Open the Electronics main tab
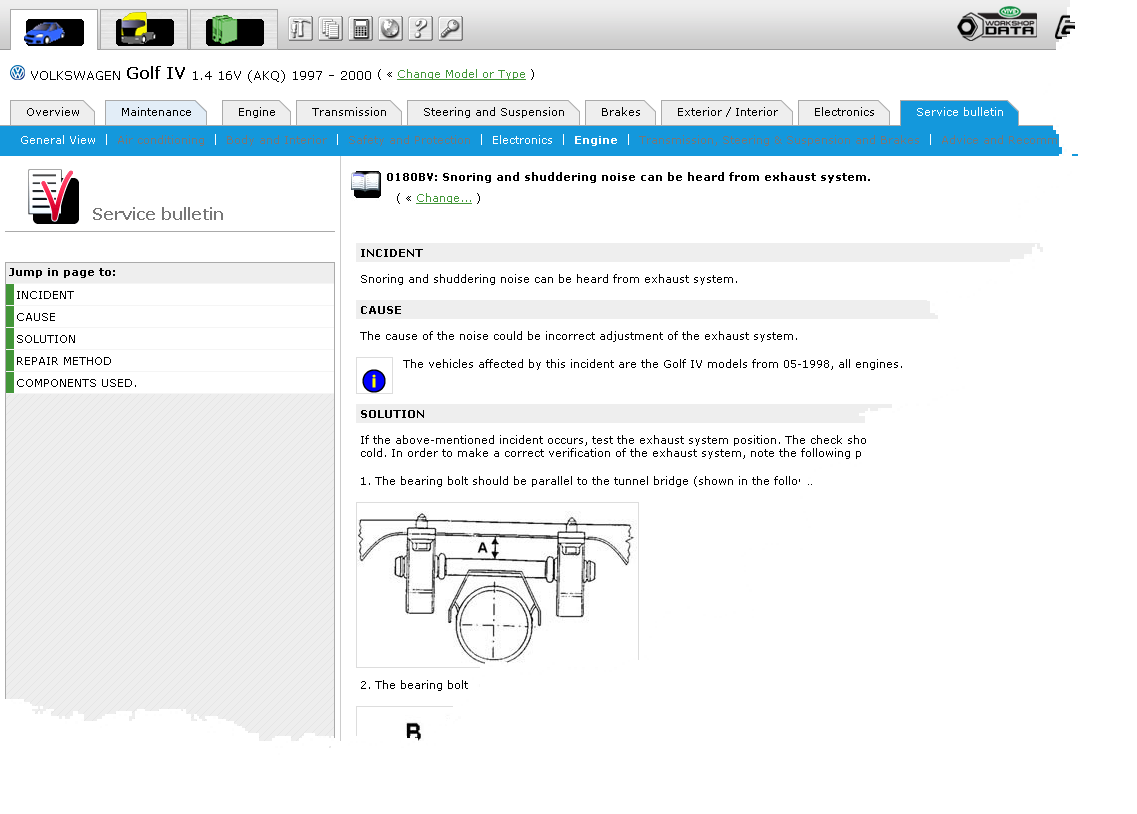The width and height of the screenshot is (1137, 814). (x=844, y=112)
